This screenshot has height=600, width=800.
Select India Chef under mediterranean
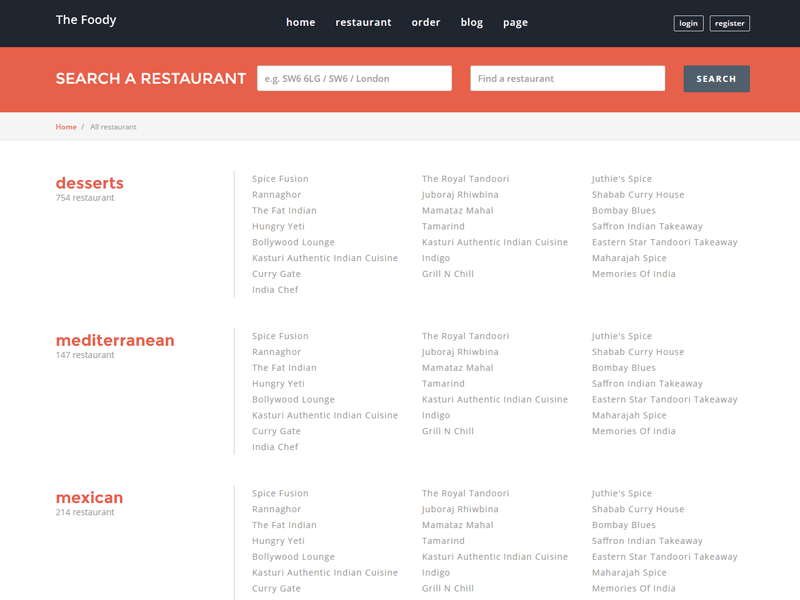pos(275,447)
